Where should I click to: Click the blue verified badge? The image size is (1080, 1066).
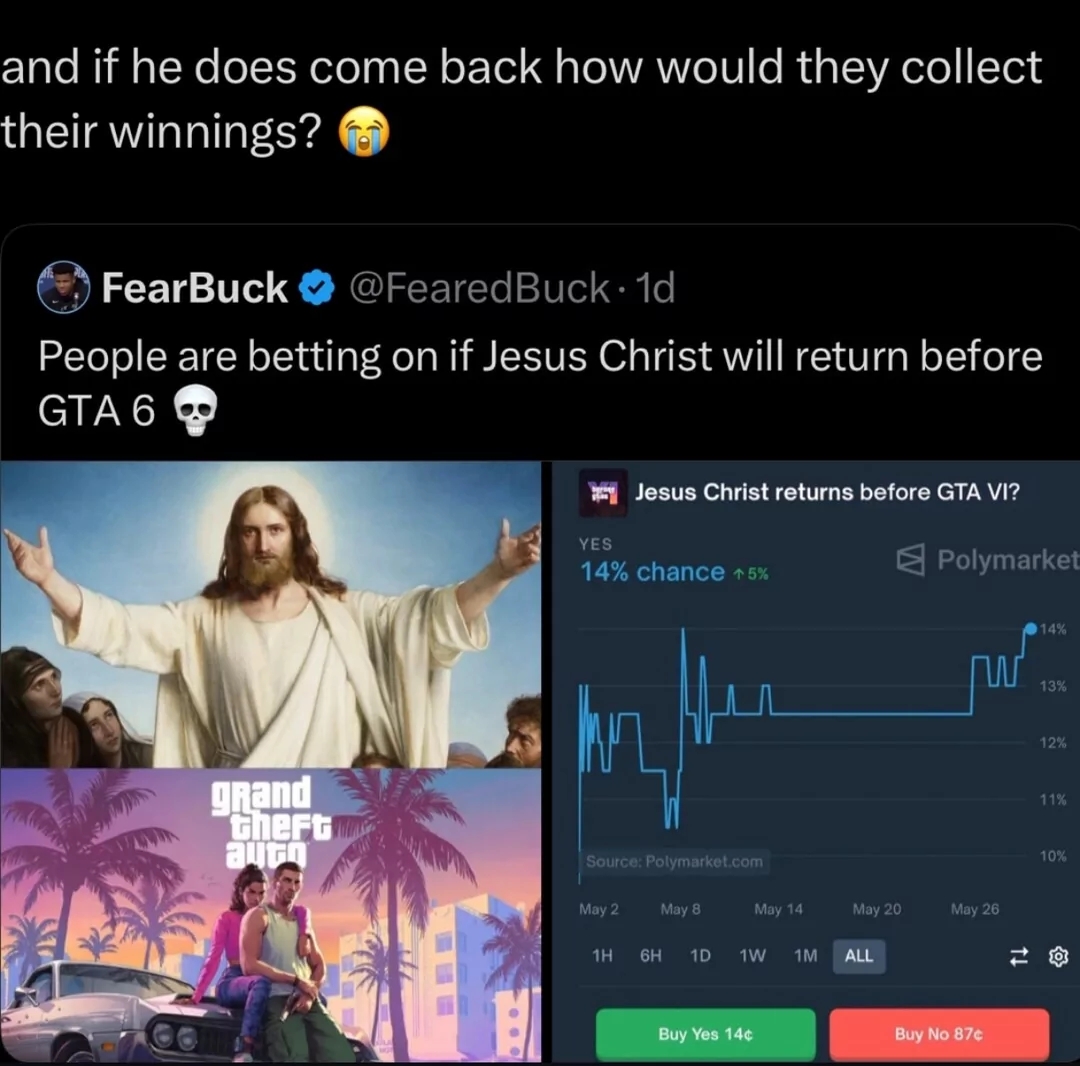point(316,288)
